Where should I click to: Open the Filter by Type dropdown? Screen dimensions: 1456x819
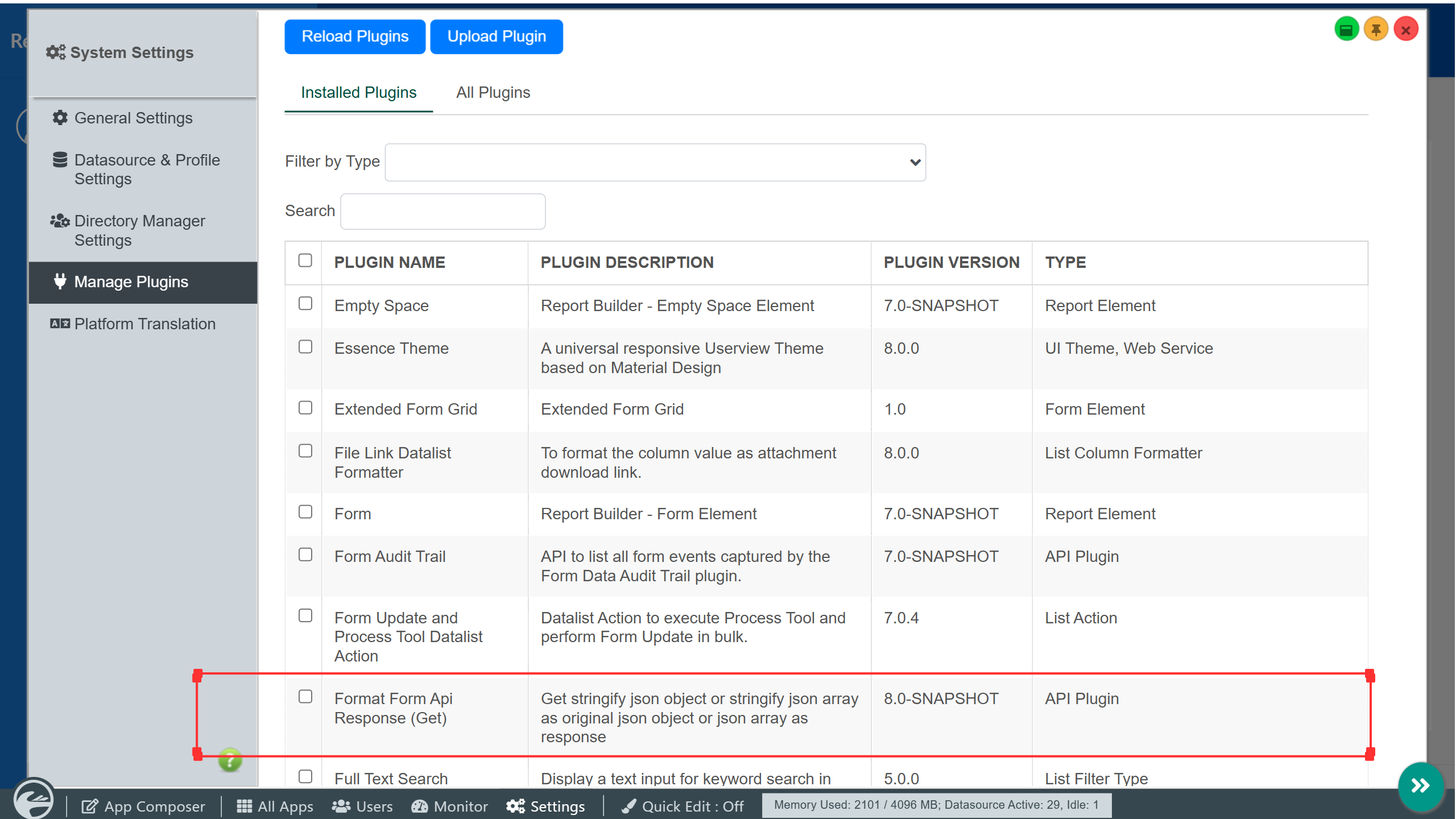tap(655, 163)
